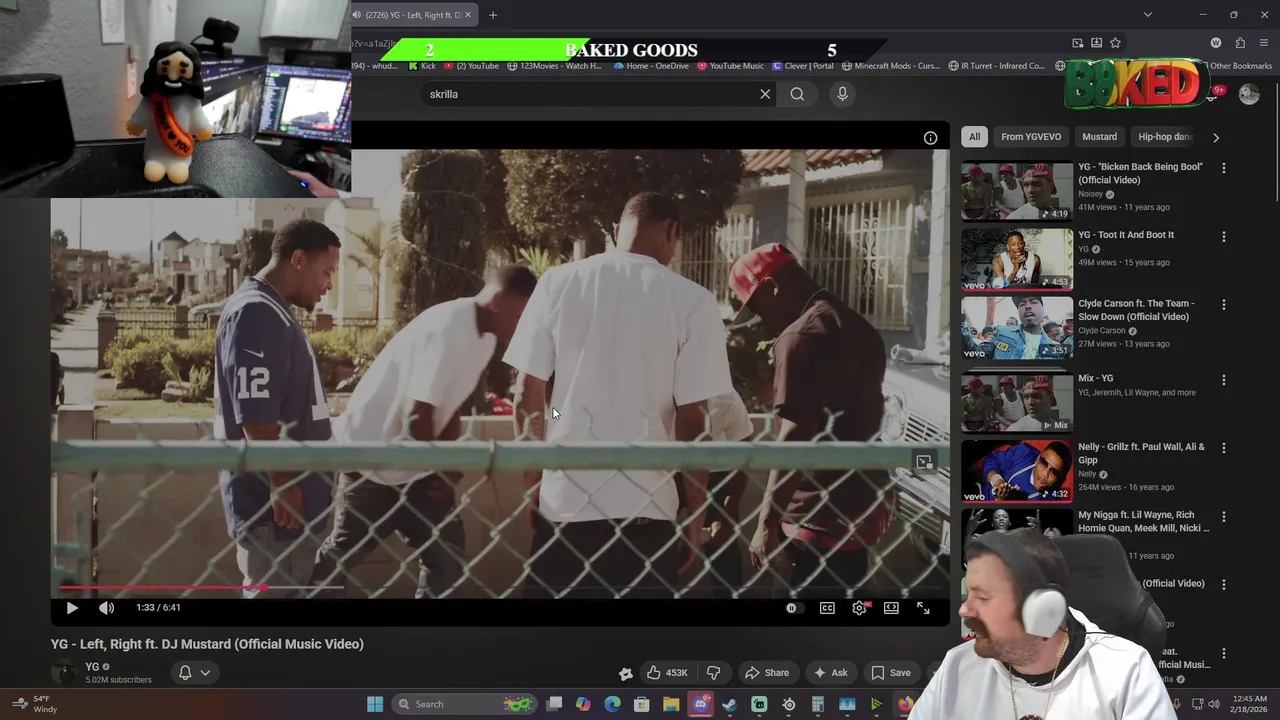Bookmark this page with star icon

pyautogui.click(x=1115, y=43)
